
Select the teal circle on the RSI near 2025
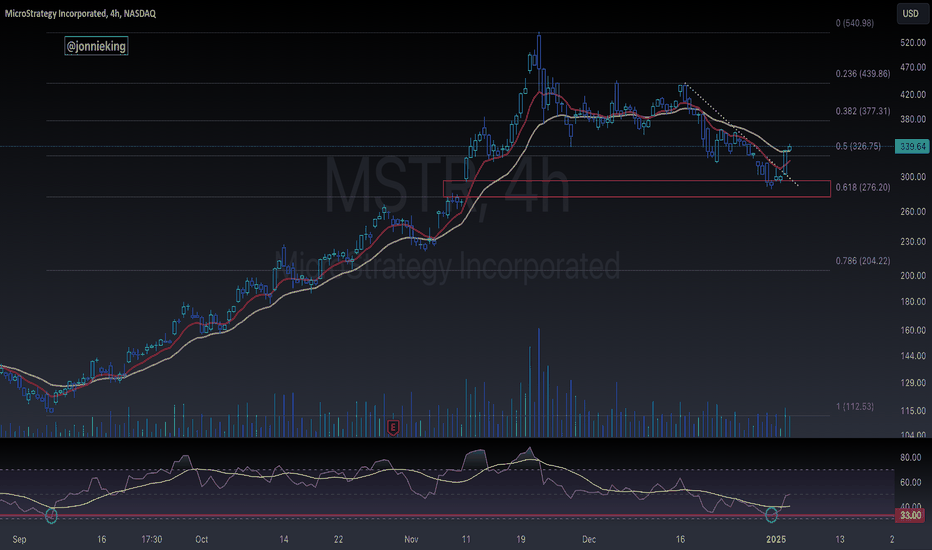click(x=771, y=515)
